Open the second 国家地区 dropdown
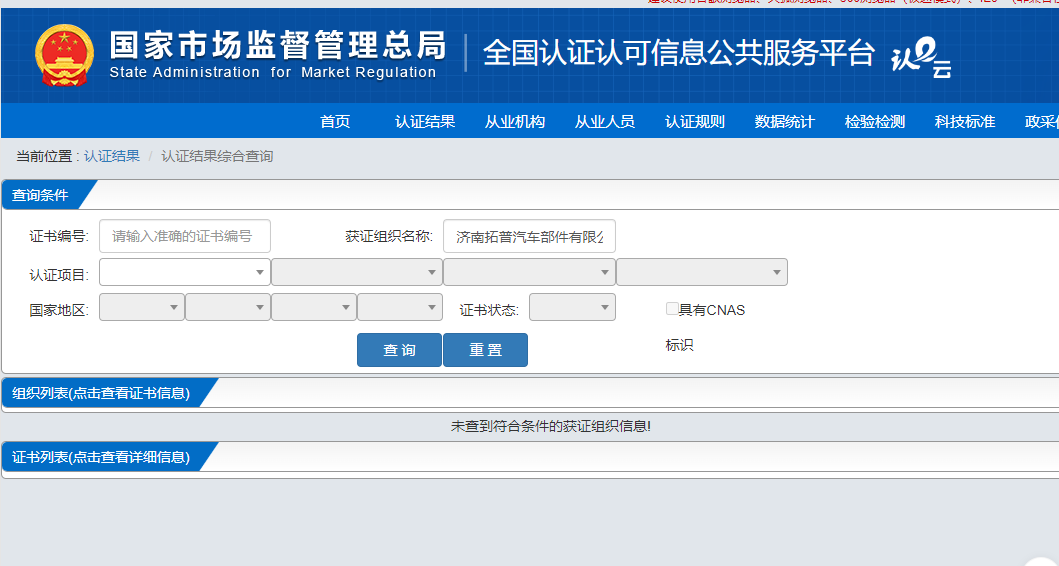 point(228,307)
